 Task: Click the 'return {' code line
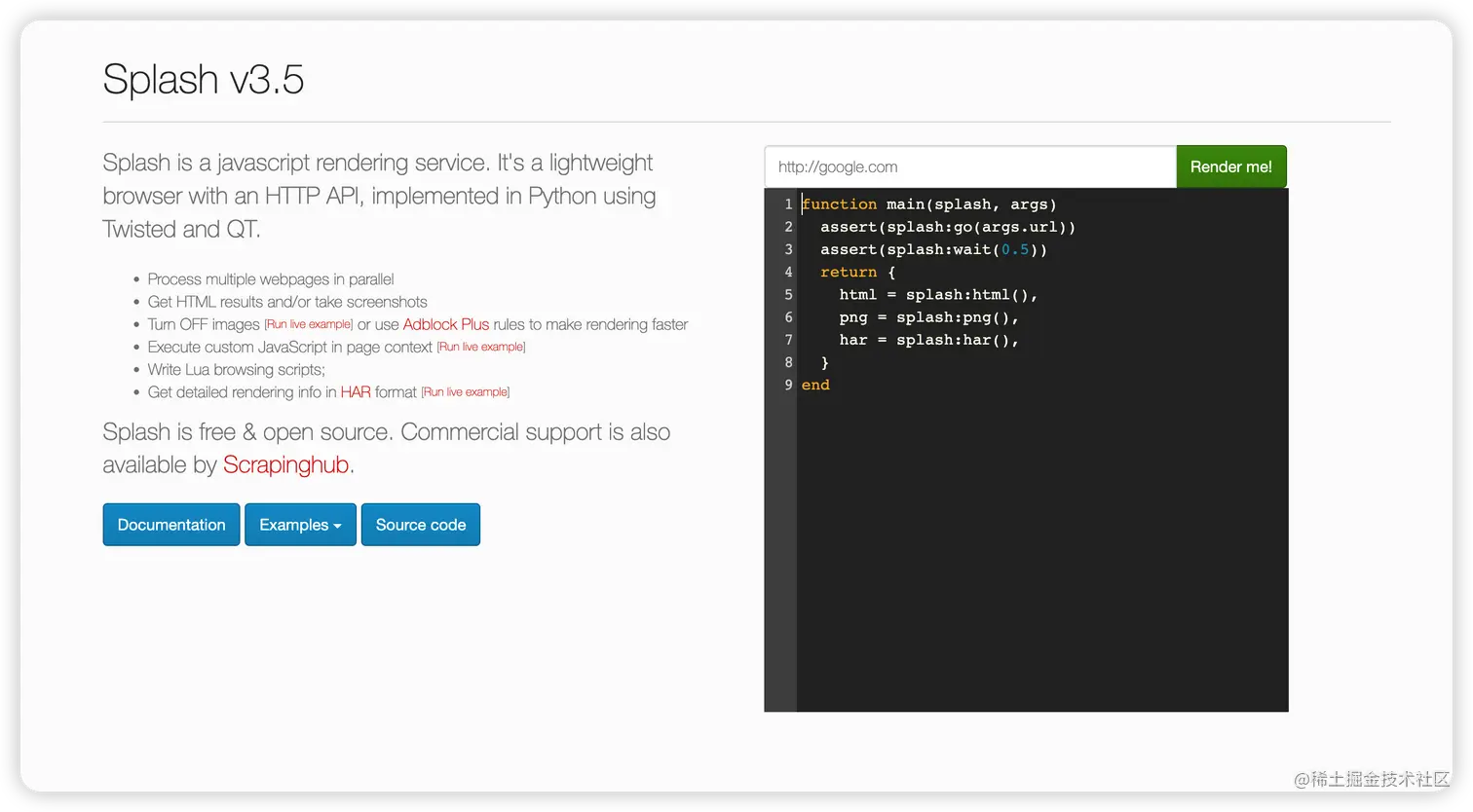tap(857, 272)
